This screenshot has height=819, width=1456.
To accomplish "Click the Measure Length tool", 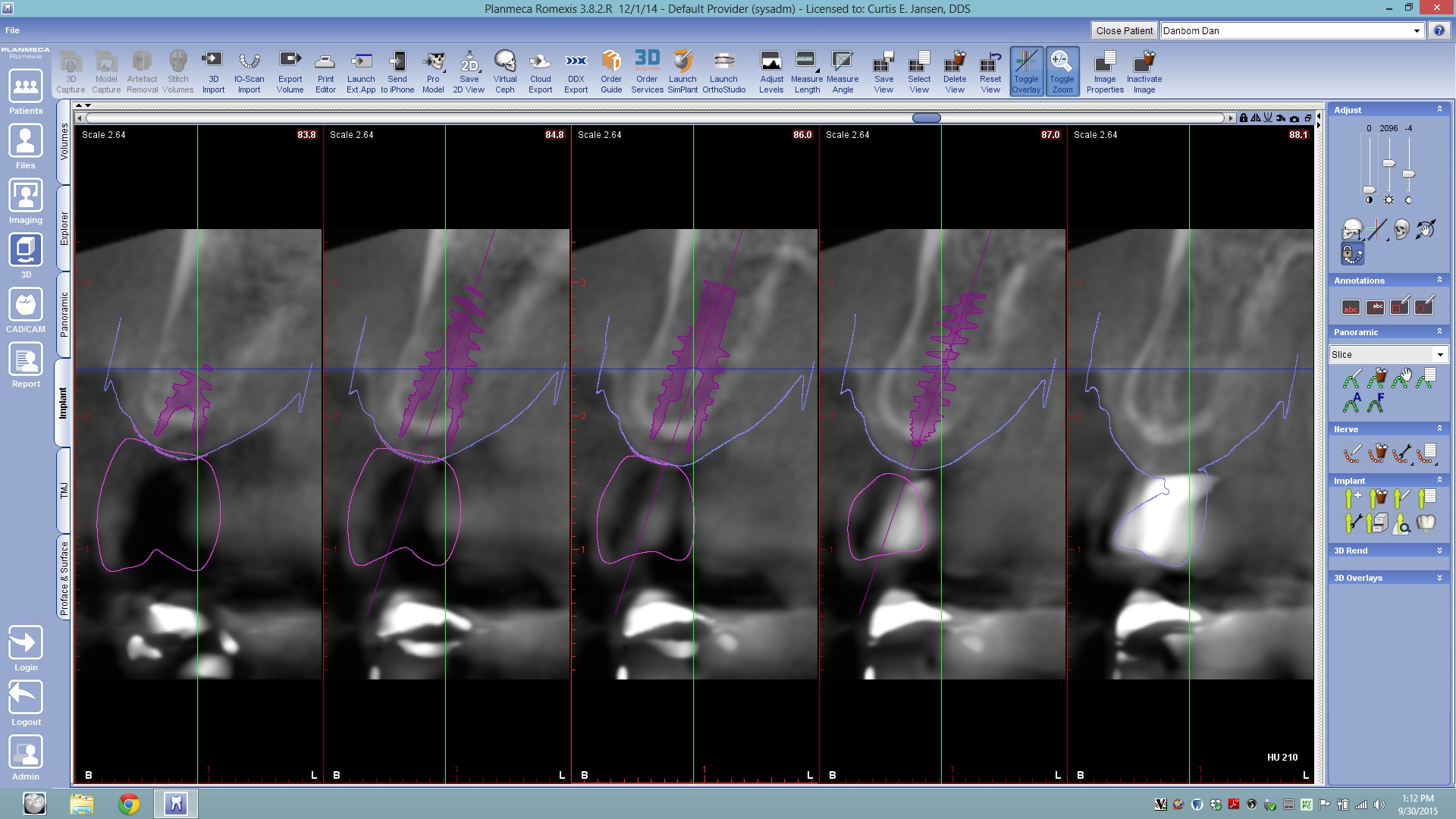I will coord(806,72).
